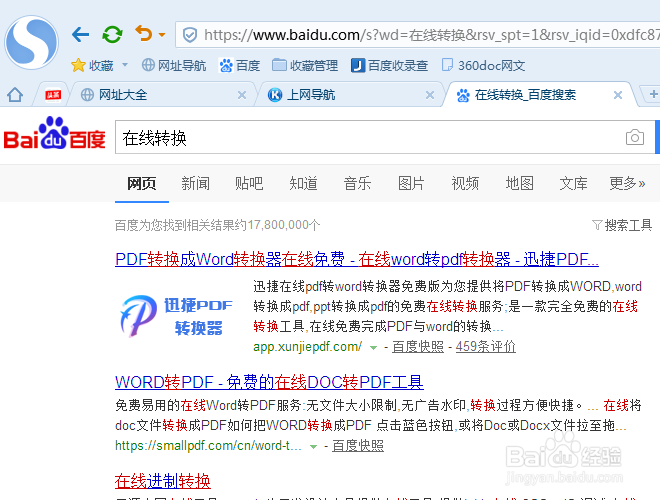Select the 贴吧 search category
The image size is (660, 500).
(249, 183)
